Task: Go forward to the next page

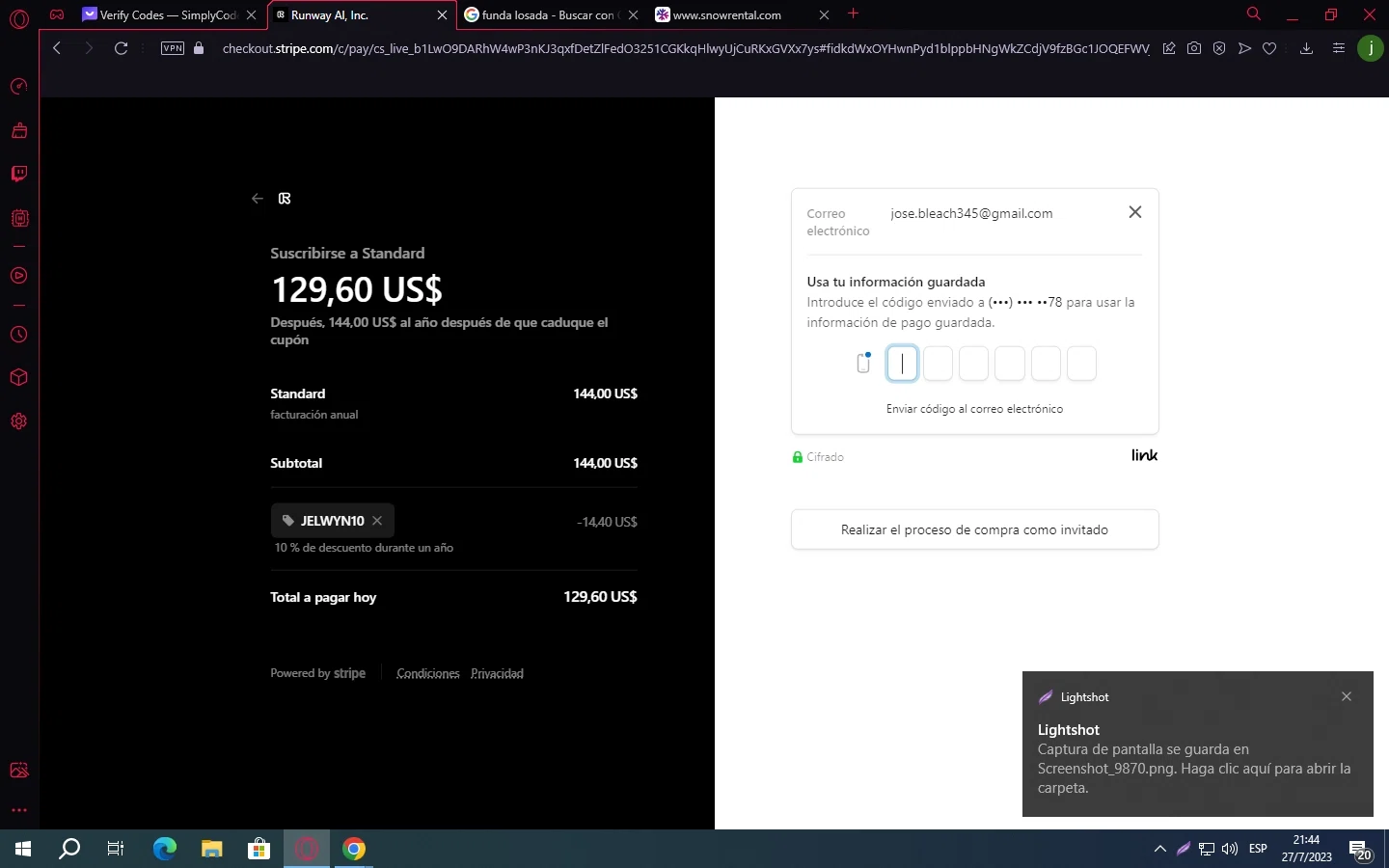Action: pos(89,48)
